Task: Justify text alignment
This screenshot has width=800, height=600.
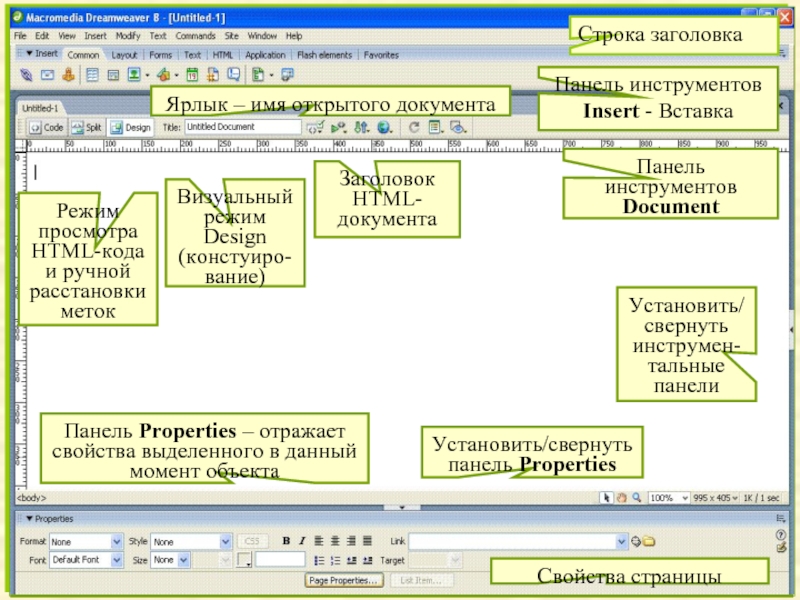Action: coord(367,541)
